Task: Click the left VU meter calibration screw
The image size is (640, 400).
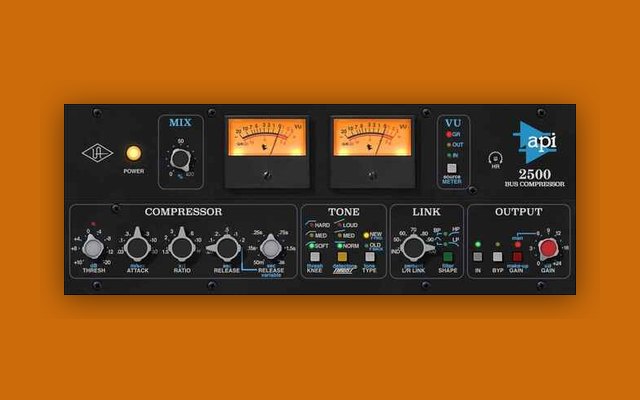Action: [267, 176]
